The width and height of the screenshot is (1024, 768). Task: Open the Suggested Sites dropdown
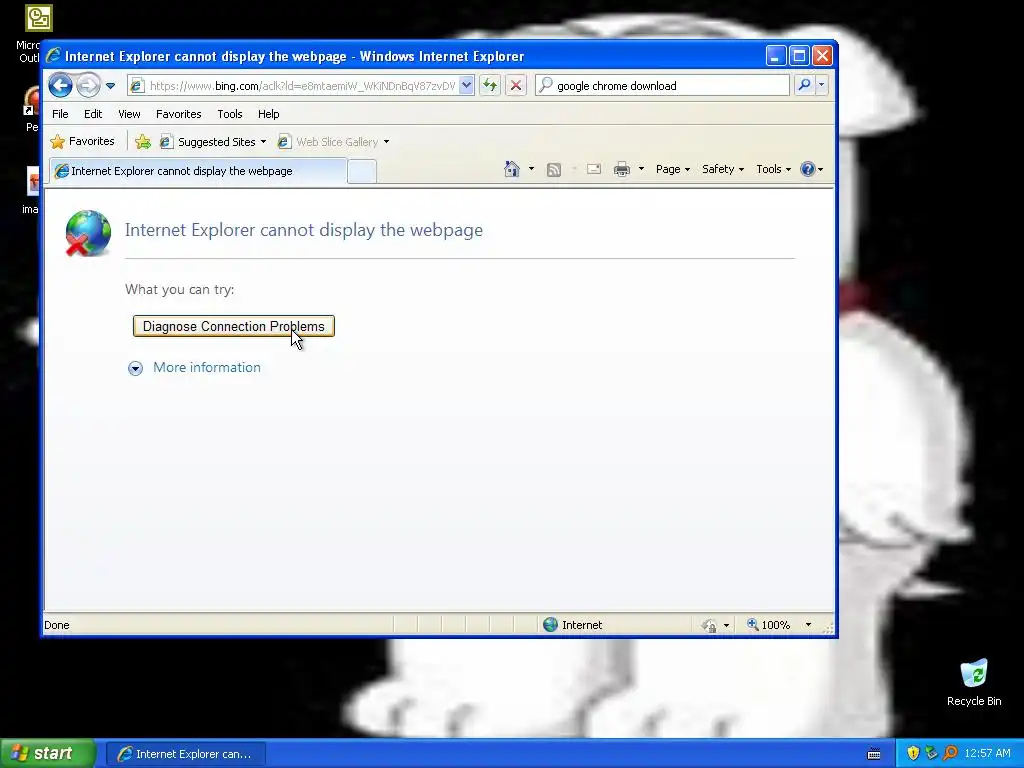[213, 142]
